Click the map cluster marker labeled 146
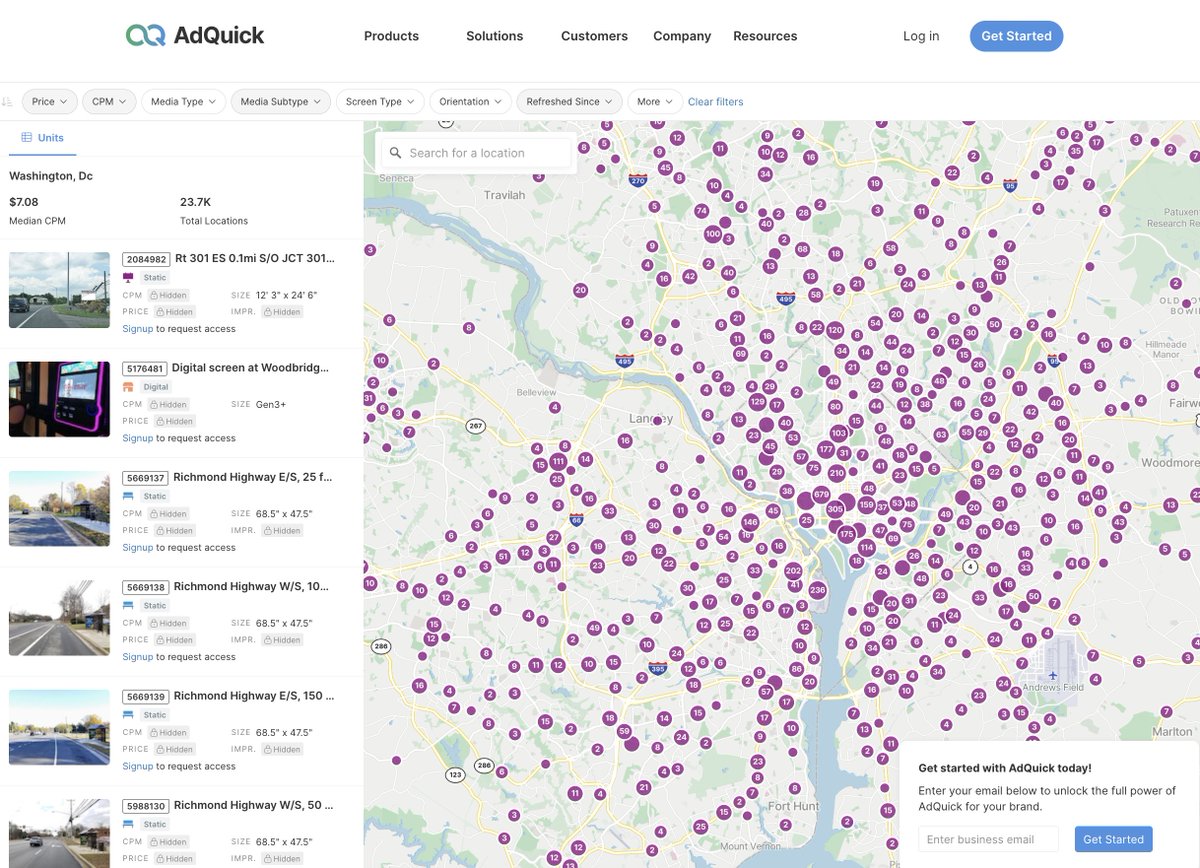1200x868 pixels. click(750, 522)
